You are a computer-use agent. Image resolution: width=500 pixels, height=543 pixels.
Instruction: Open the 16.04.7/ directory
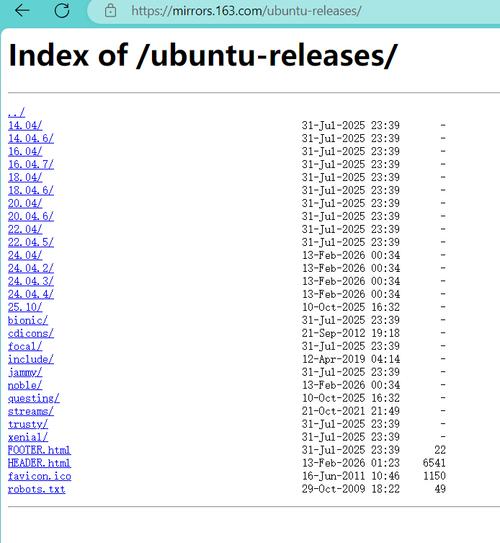point(31,164)
